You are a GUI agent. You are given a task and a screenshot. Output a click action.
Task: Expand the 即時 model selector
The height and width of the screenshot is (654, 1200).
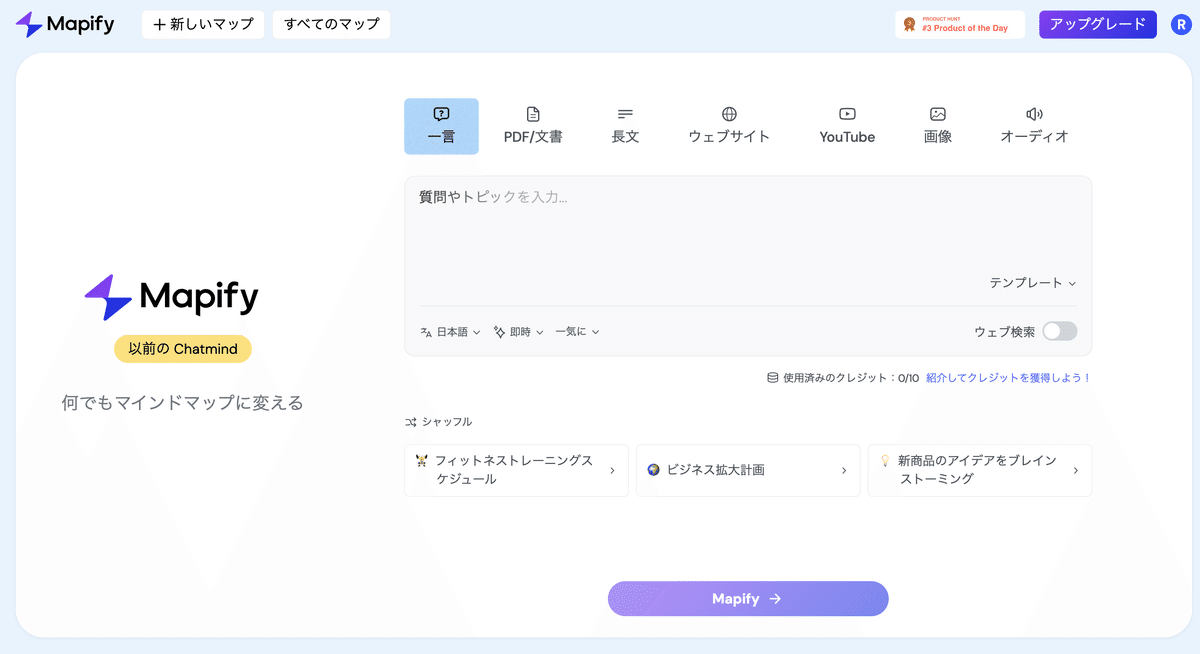518,331
